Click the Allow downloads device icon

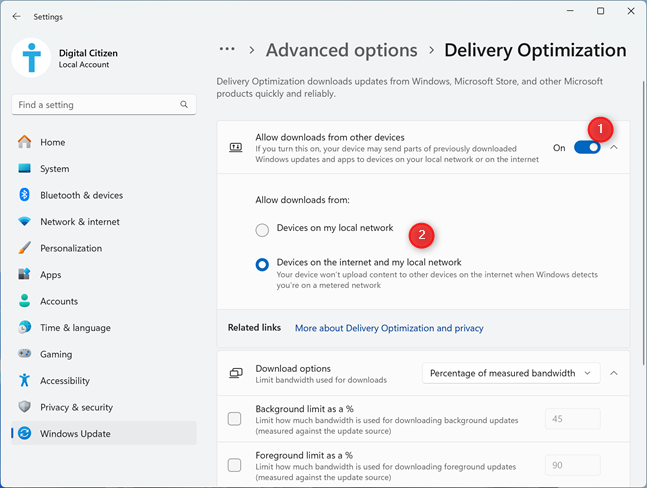click(x=236, y=148)
